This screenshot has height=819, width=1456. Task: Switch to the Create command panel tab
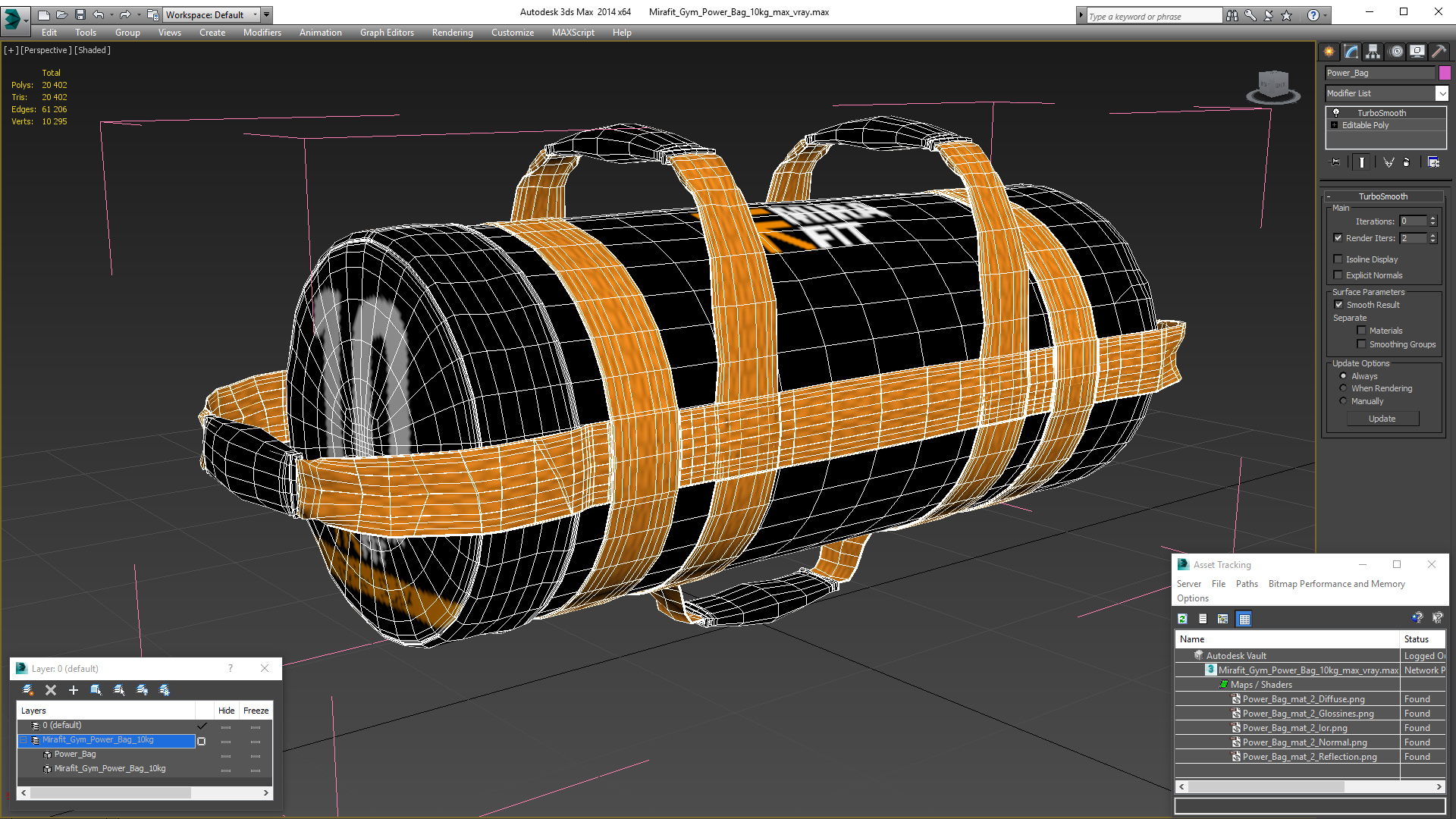click(1329, 52)
